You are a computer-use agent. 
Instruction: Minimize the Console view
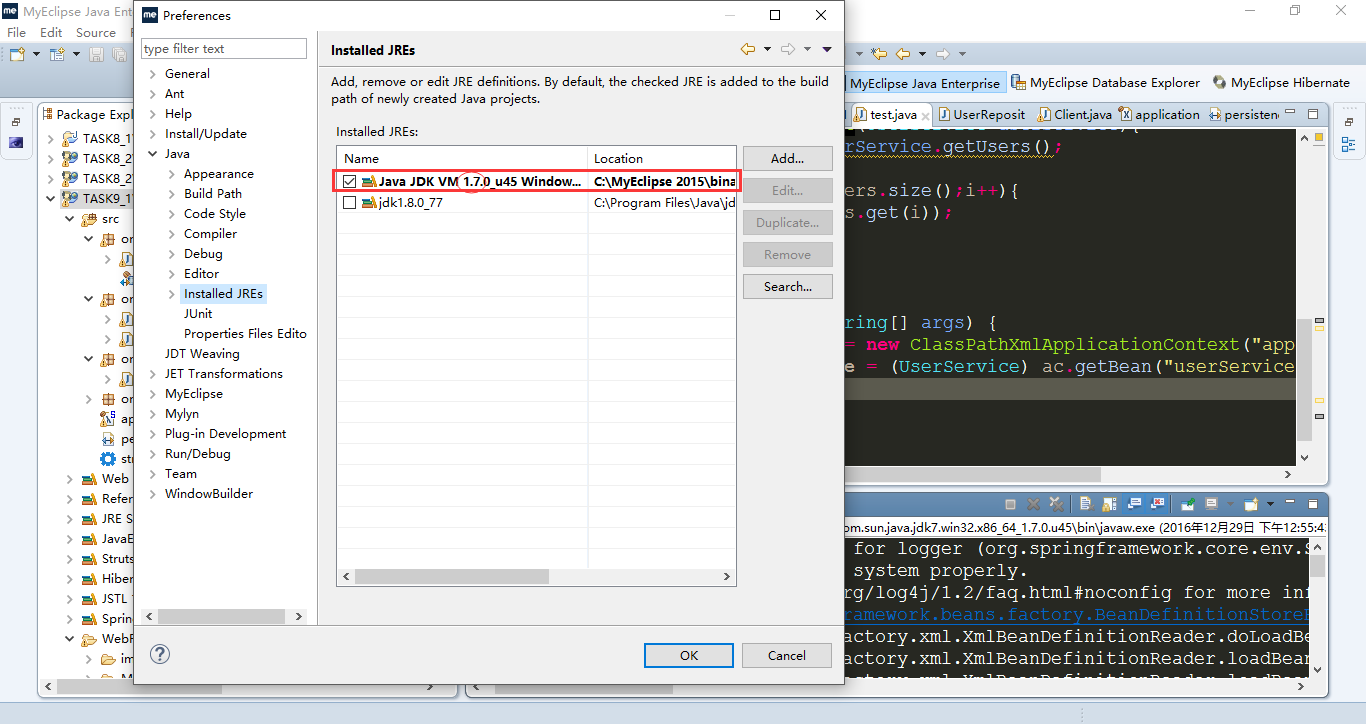tap(1290, 502)
